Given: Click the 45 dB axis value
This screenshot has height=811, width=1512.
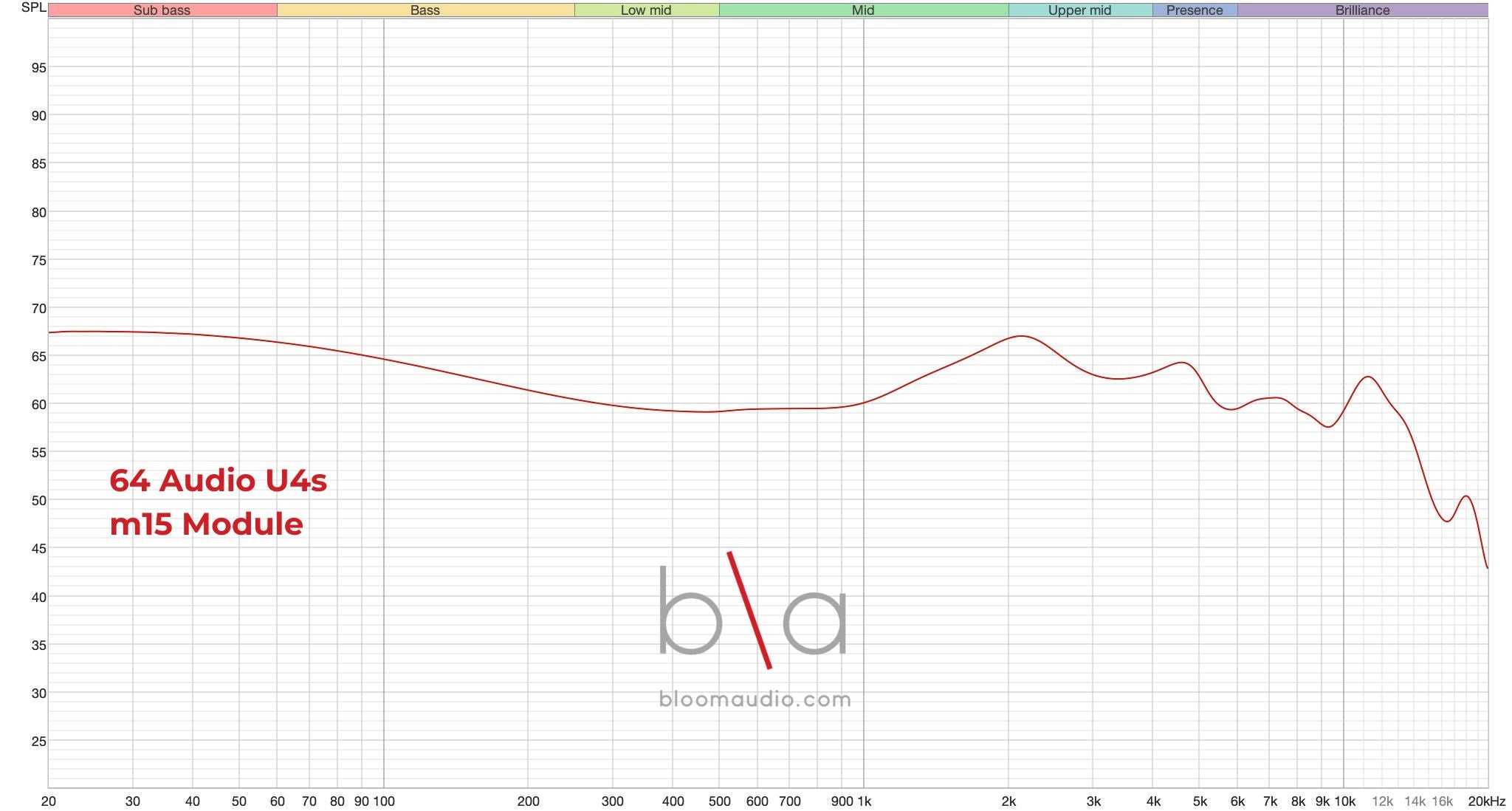Looking at the screenshot, I should click(38, 549).
